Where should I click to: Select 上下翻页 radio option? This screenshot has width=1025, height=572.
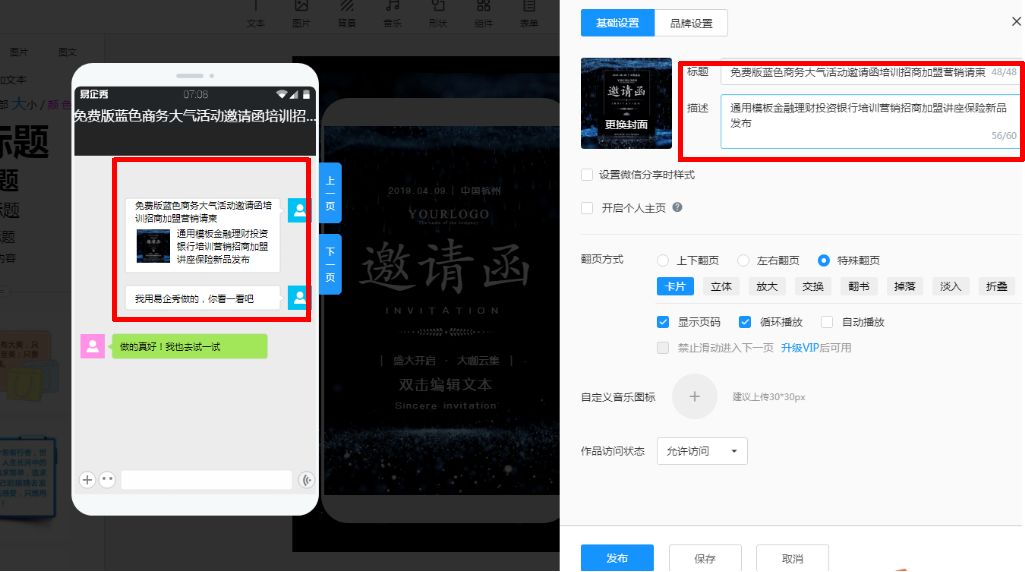coord(663,260)
